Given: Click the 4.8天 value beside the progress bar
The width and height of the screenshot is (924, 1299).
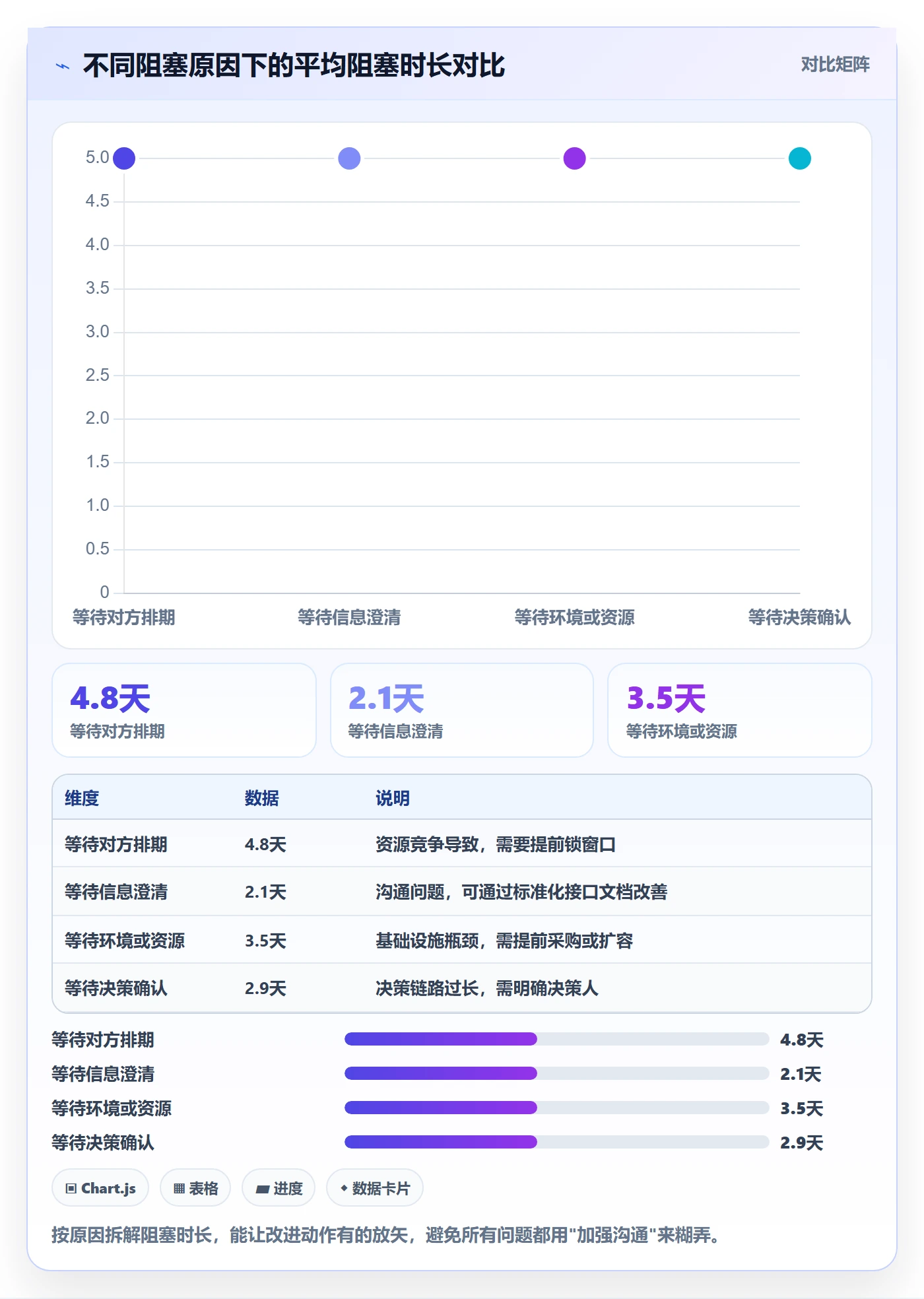Looking at the screenshot, I should 802,1040.
